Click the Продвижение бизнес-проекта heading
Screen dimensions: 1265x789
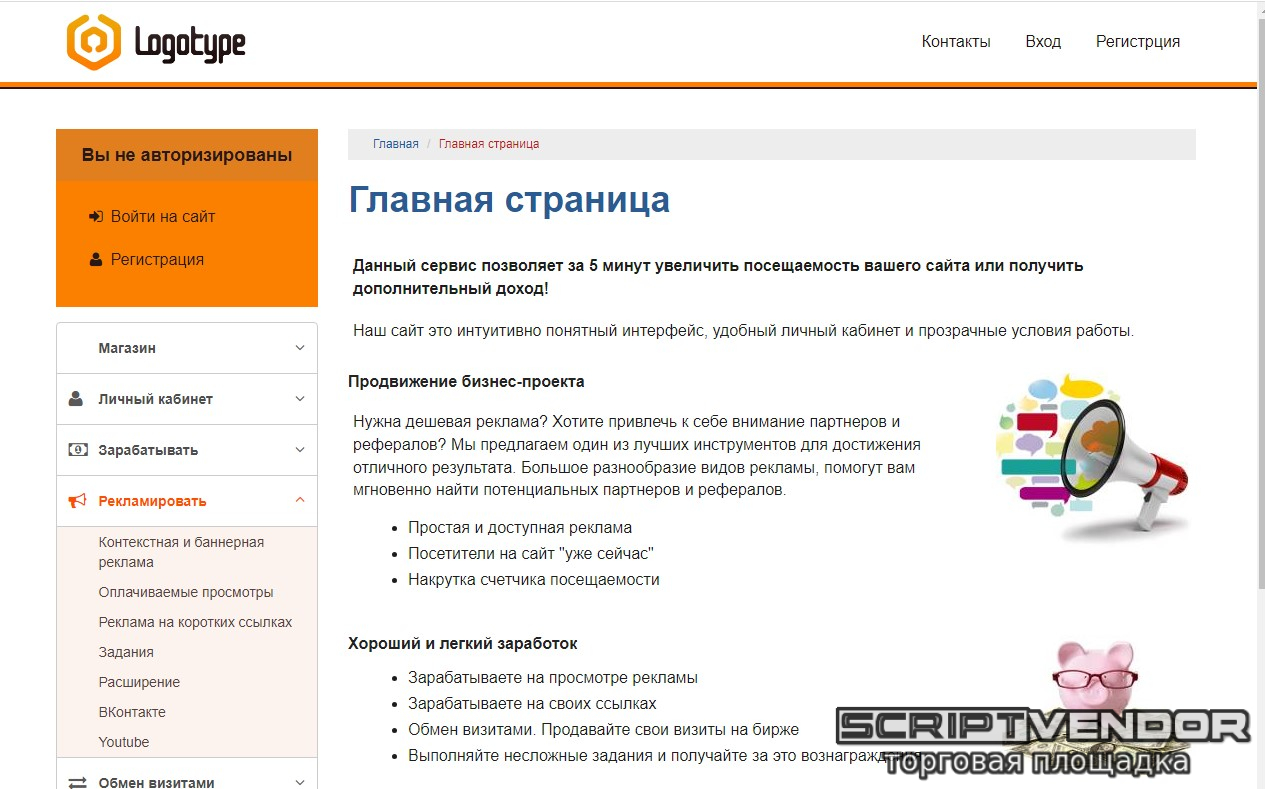[466, 381]
